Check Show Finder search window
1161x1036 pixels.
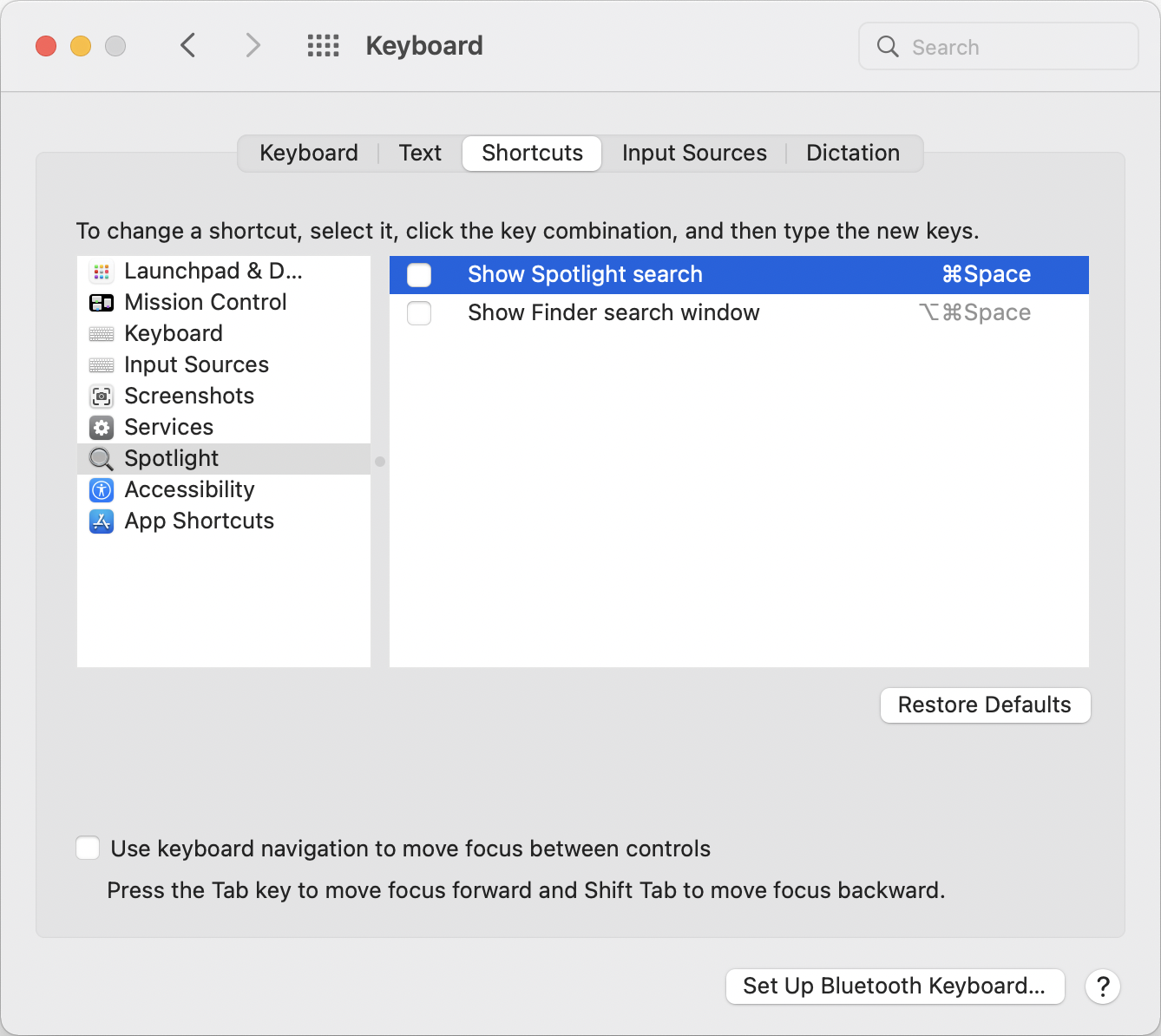pyautogui.click(x=419, y=313)
